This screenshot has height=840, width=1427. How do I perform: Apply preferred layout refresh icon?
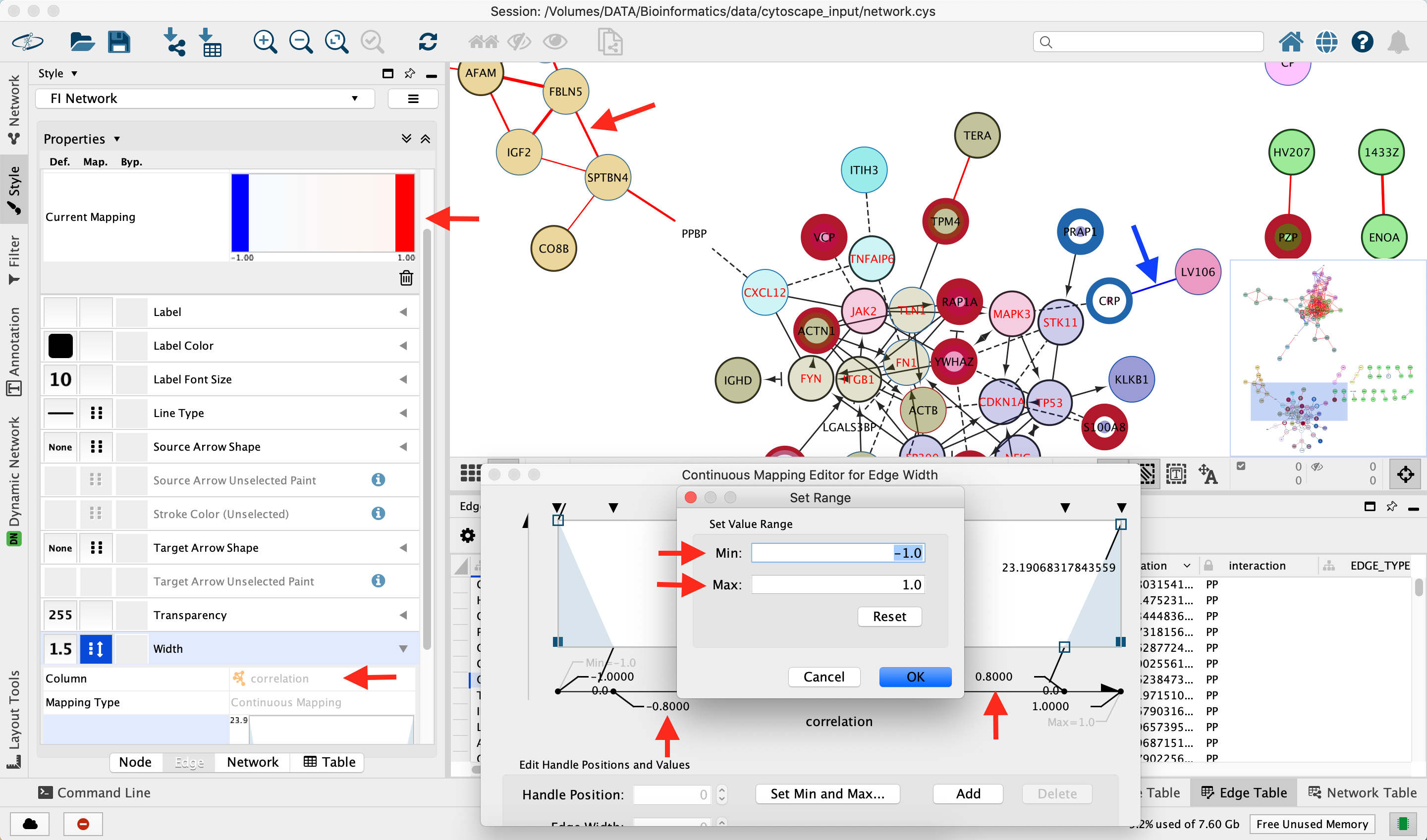428,42
